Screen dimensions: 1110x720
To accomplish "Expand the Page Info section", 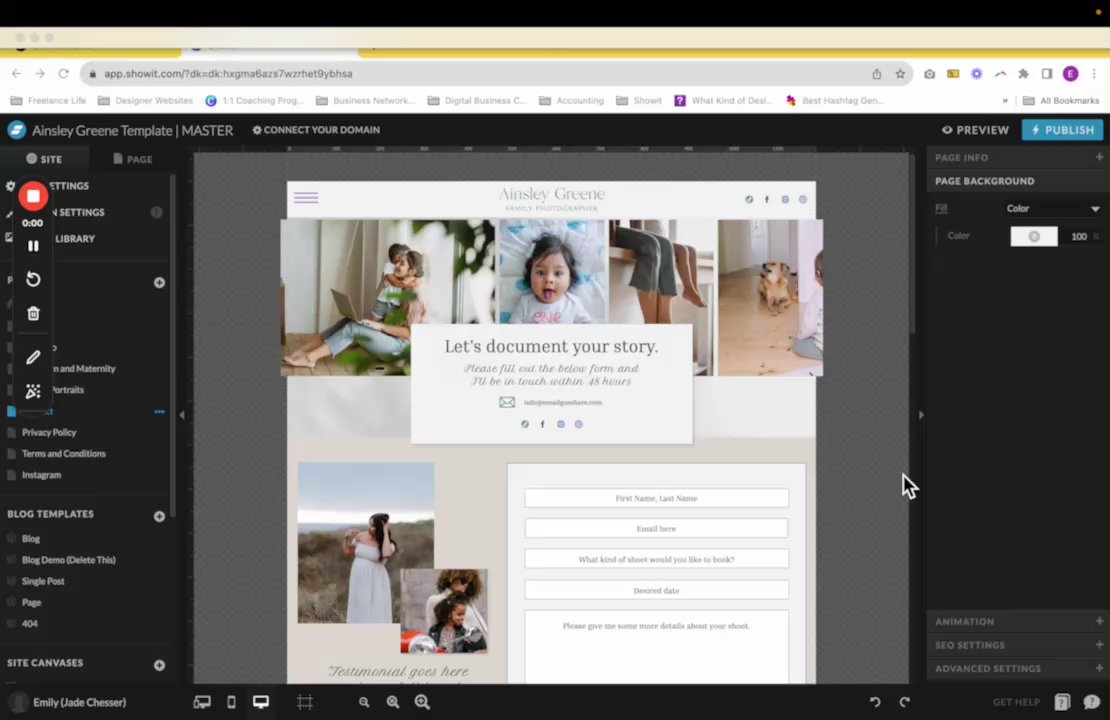I will pyautogui.click(x=1099, y=157).
